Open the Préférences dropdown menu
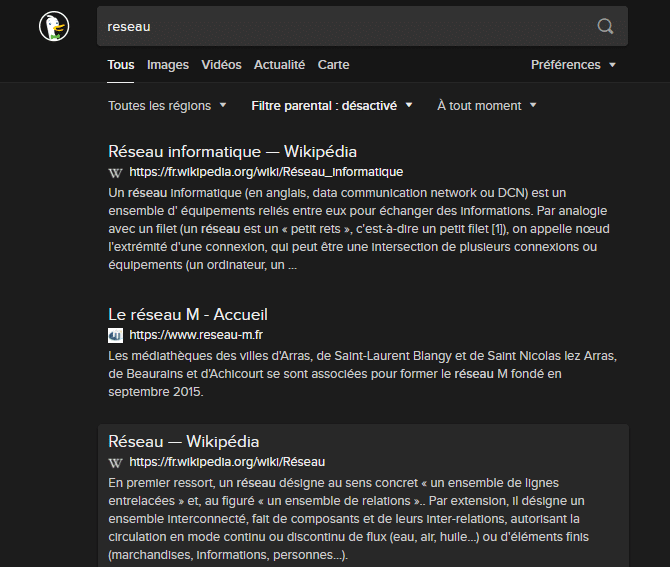The width and height of the screenshot is (670, 567). (x=573, y=65)
